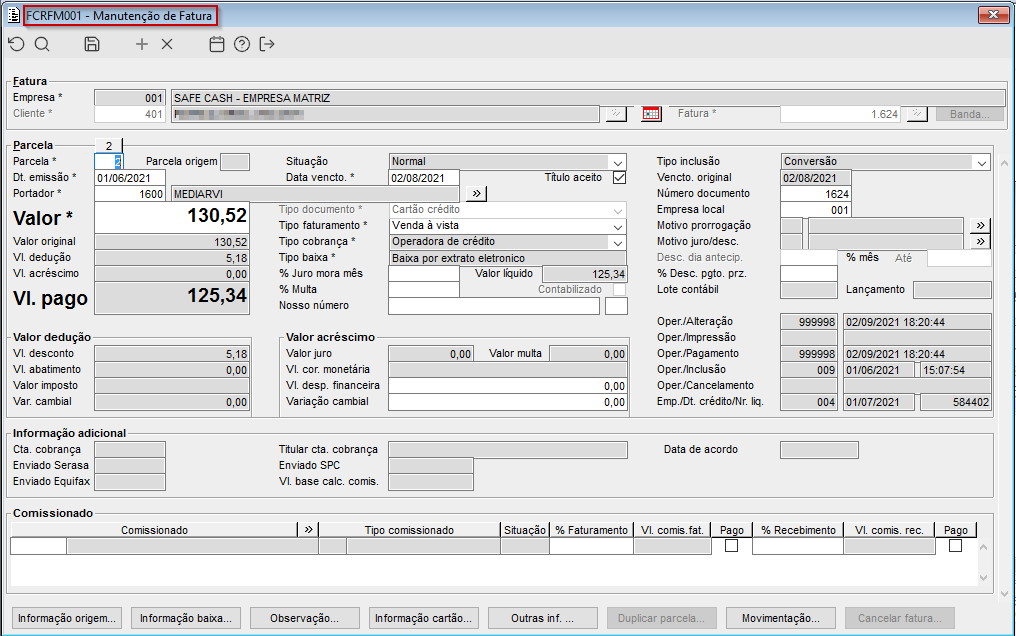
Task: Click the Comissionado grid scroll up arrow
Action: pyautogui.click(x=984, y=547)
